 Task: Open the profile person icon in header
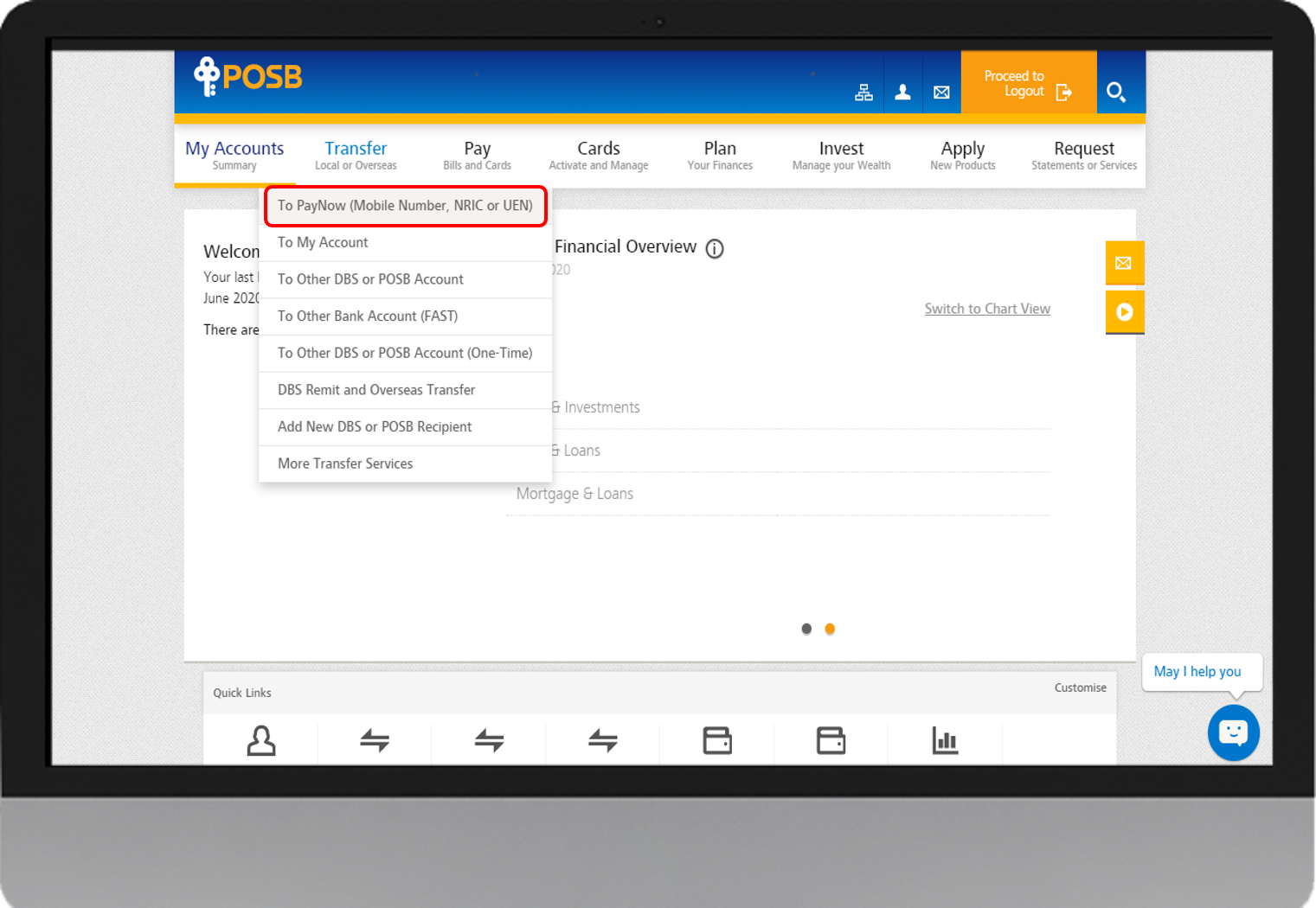tap(902, 92)
